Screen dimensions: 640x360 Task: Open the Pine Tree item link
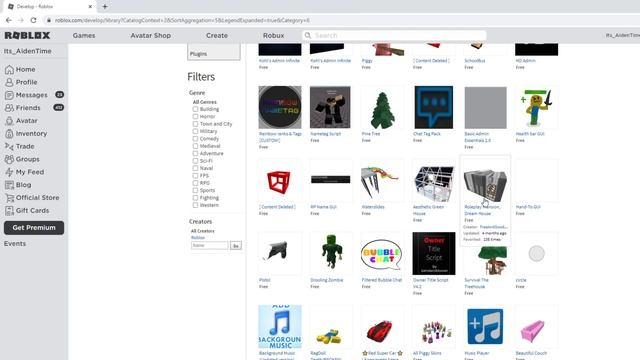click(371, 134)
